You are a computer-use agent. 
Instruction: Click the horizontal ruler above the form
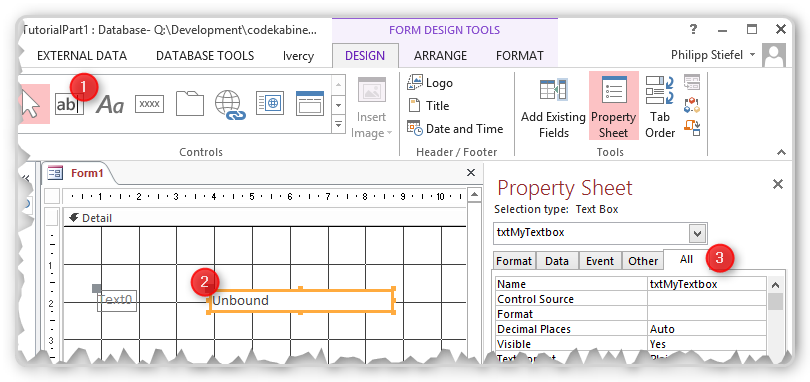click(x=264, y=196)
